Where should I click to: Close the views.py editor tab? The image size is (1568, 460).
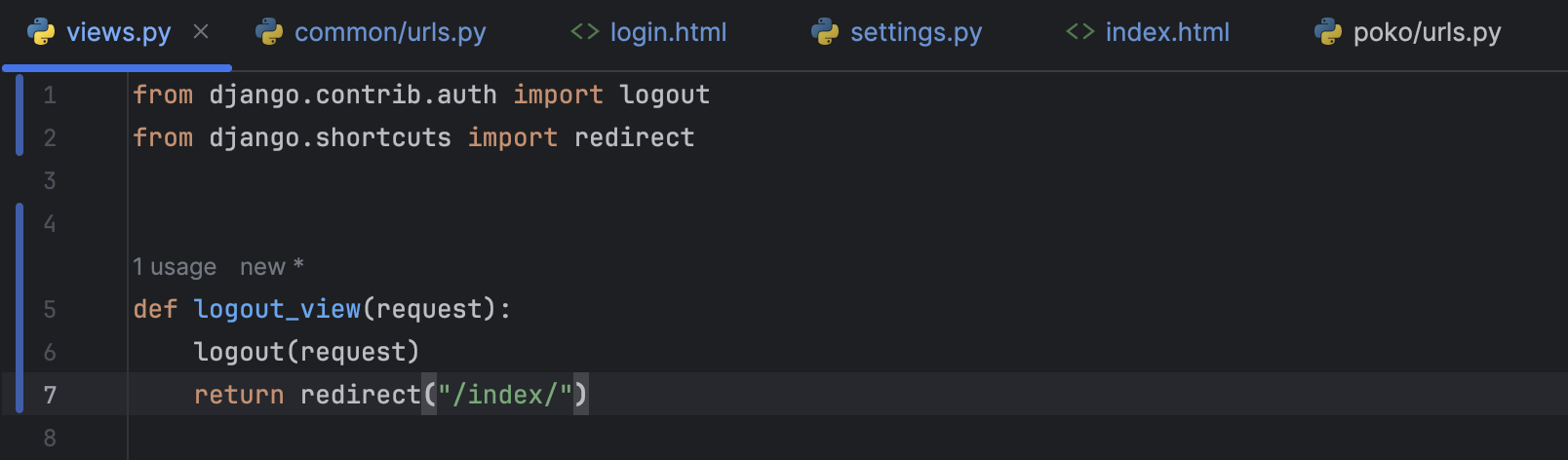[x=201, y=32]
